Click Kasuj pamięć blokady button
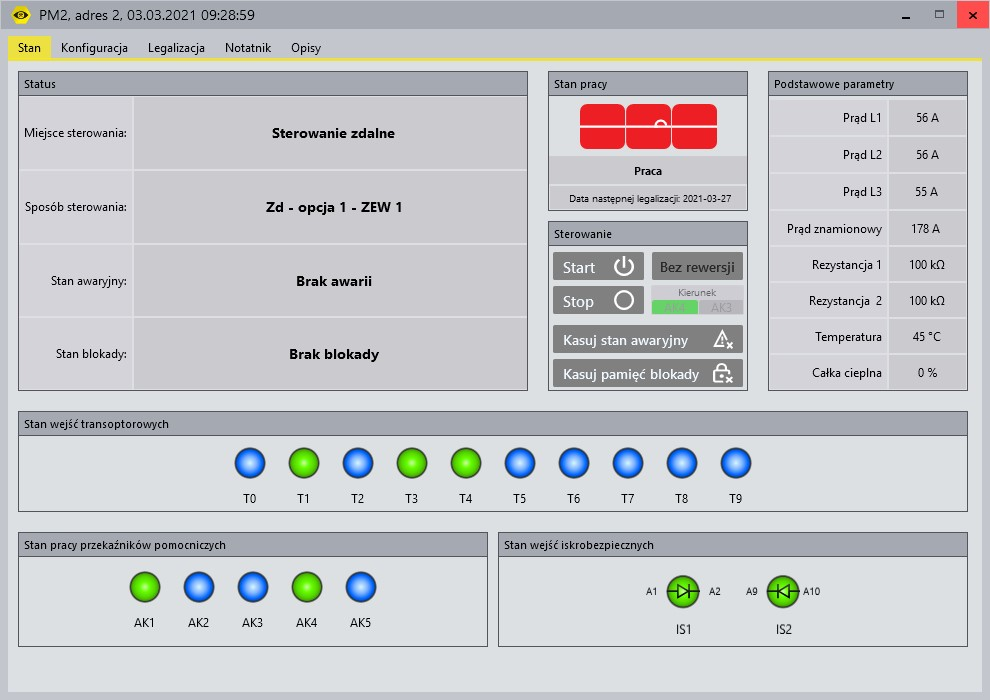 [x=648, y=374]
